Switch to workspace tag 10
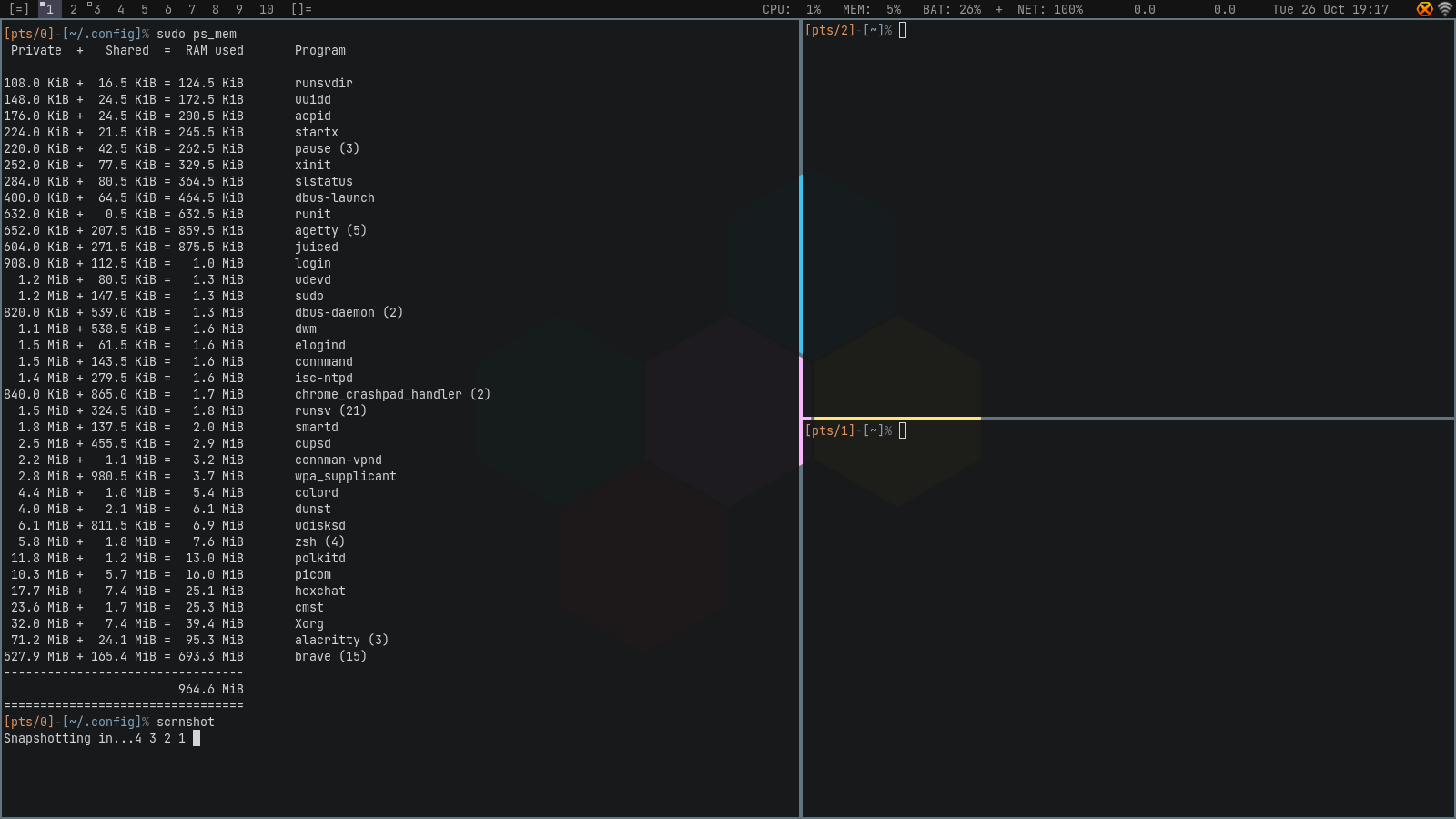The width and height of the screenshot is (1456, 819). pos(267,9)
